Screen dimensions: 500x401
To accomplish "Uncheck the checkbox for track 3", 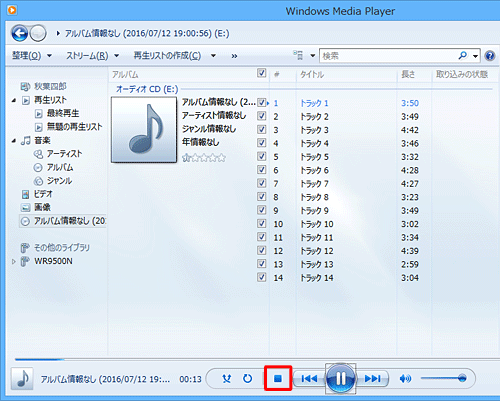I will [x=262, y=129].
